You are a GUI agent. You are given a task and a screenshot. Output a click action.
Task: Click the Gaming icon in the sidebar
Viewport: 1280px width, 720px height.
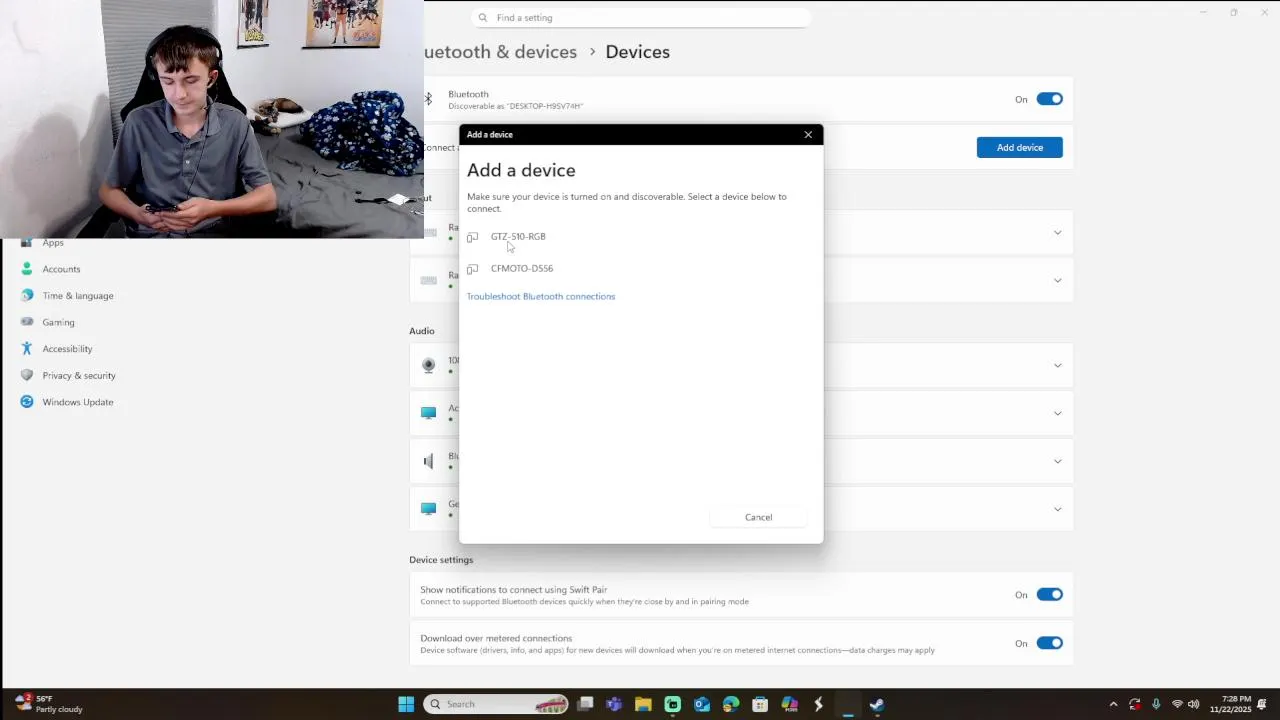click(x=26, y=322)
